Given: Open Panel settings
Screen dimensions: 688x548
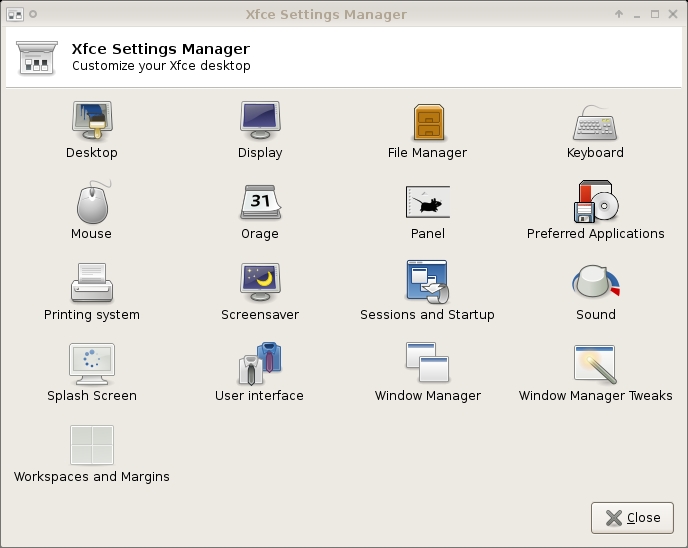Looking at the screenshot, I should (x=428, y=203).
